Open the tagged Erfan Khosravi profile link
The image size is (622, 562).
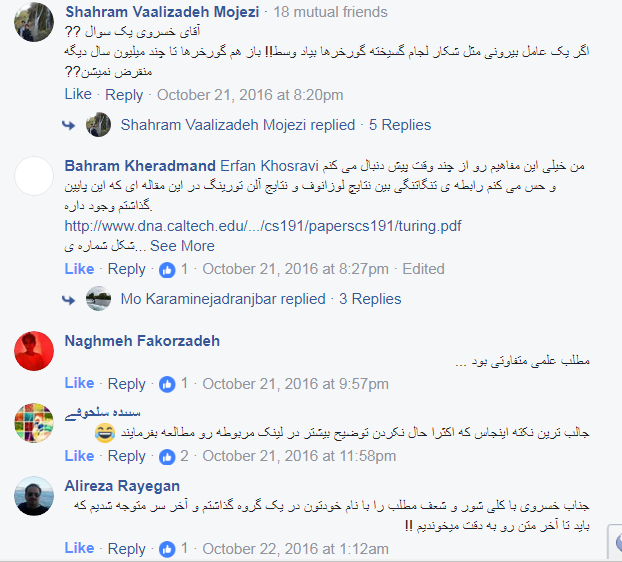click(269, 166)
